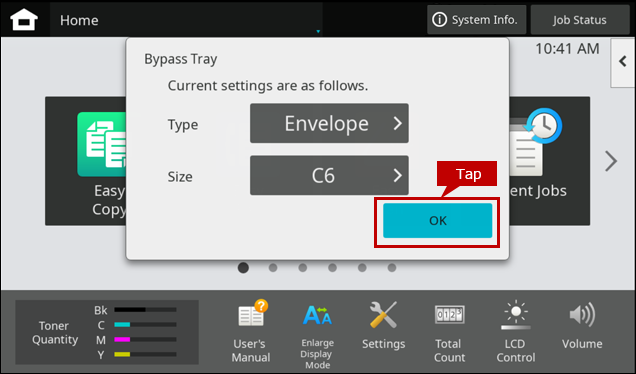Check black (Bk) toner level bar
This screenshot has width=636, height=374.
pyautogui.click(x=145, y=310)
